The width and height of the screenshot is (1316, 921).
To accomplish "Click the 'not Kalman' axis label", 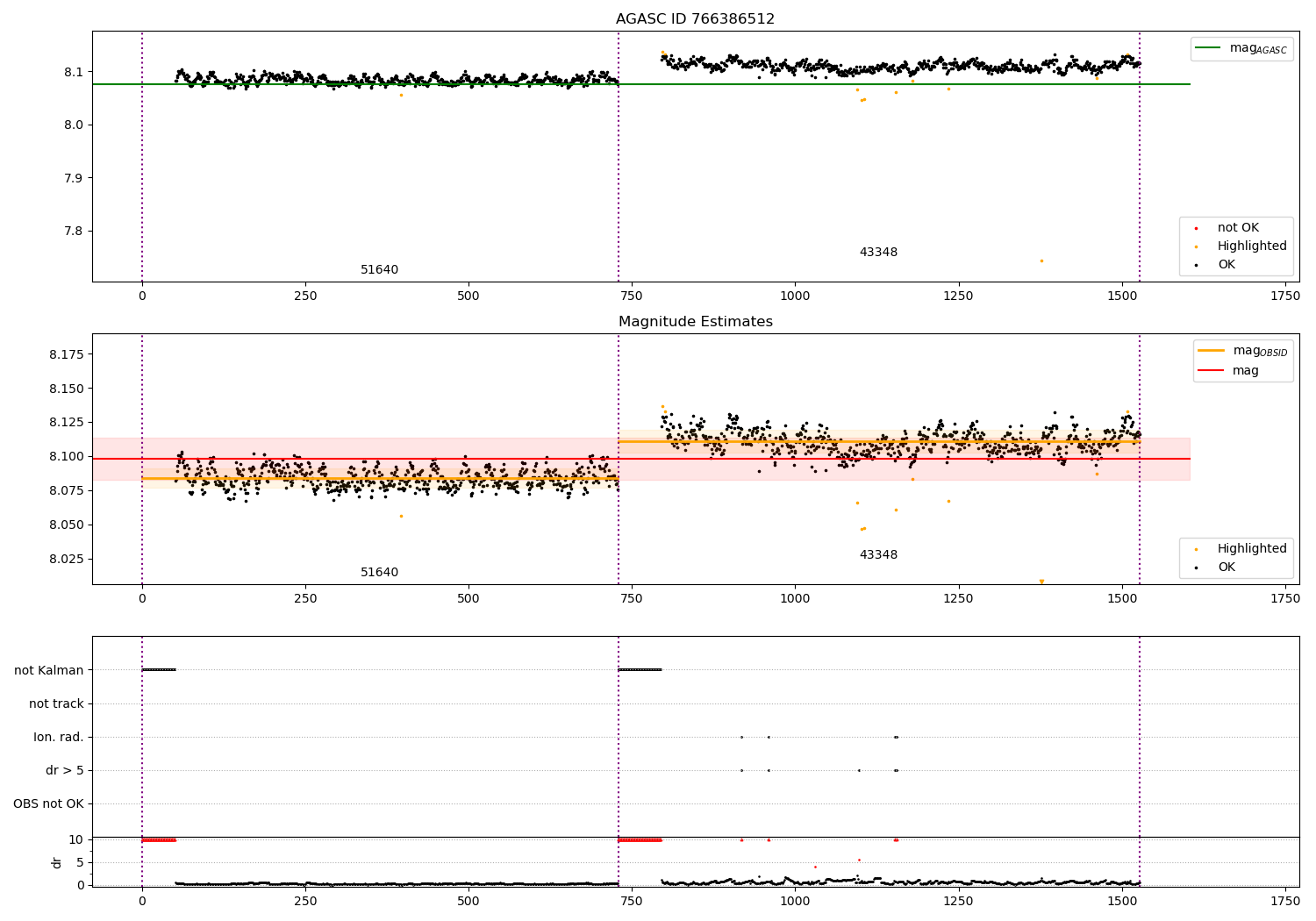I will pos(49,670).
